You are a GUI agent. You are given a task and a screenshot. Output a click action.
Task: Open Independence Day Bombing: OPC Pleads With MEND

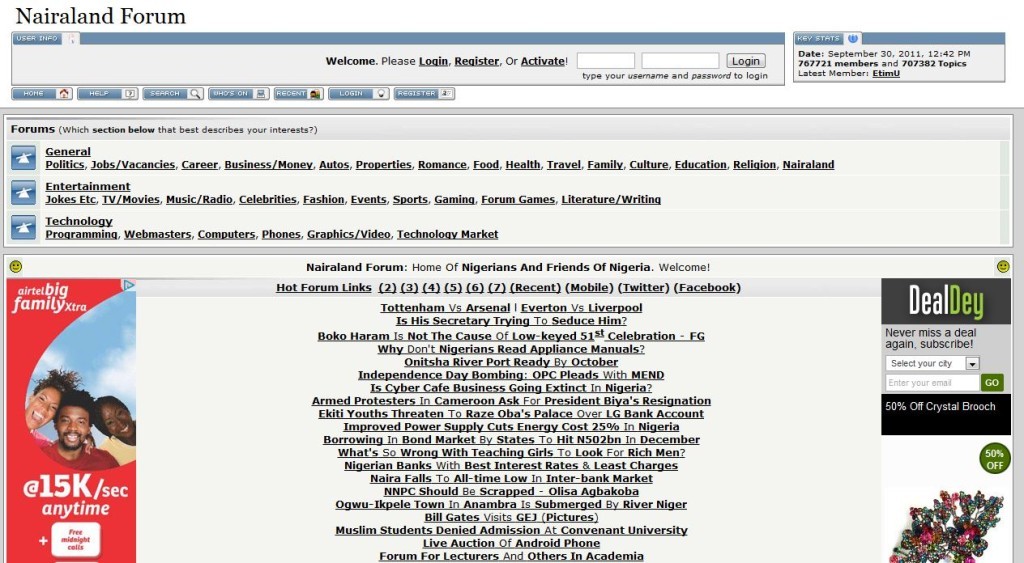511,375
